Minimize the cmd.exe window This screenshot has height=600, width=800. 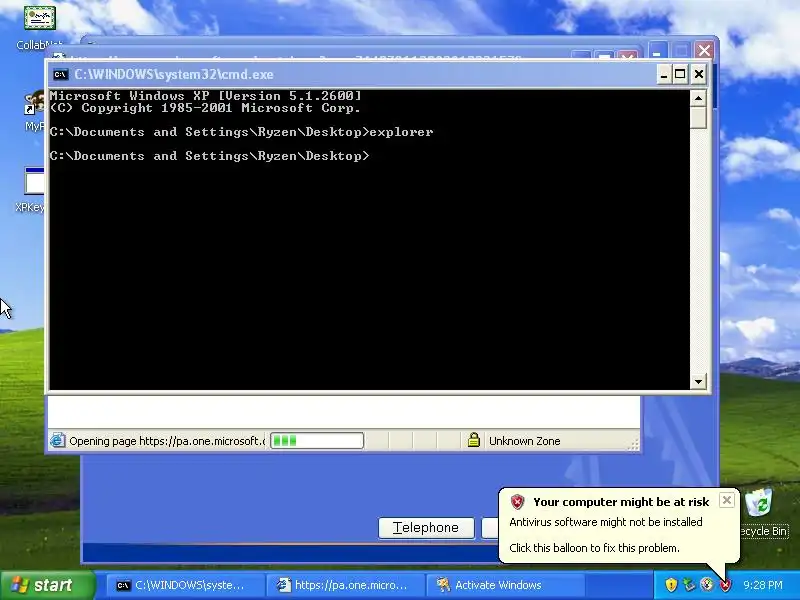coord(663,74)
